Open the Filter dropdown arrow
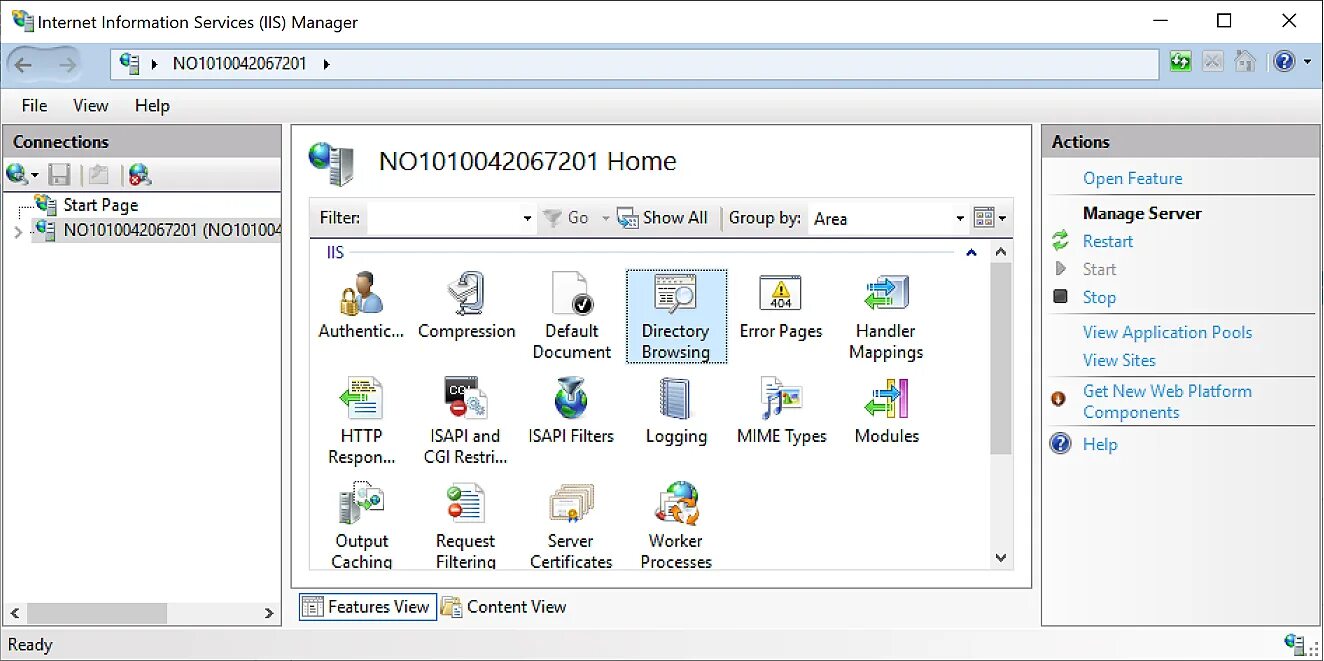 tap(528, 218)
